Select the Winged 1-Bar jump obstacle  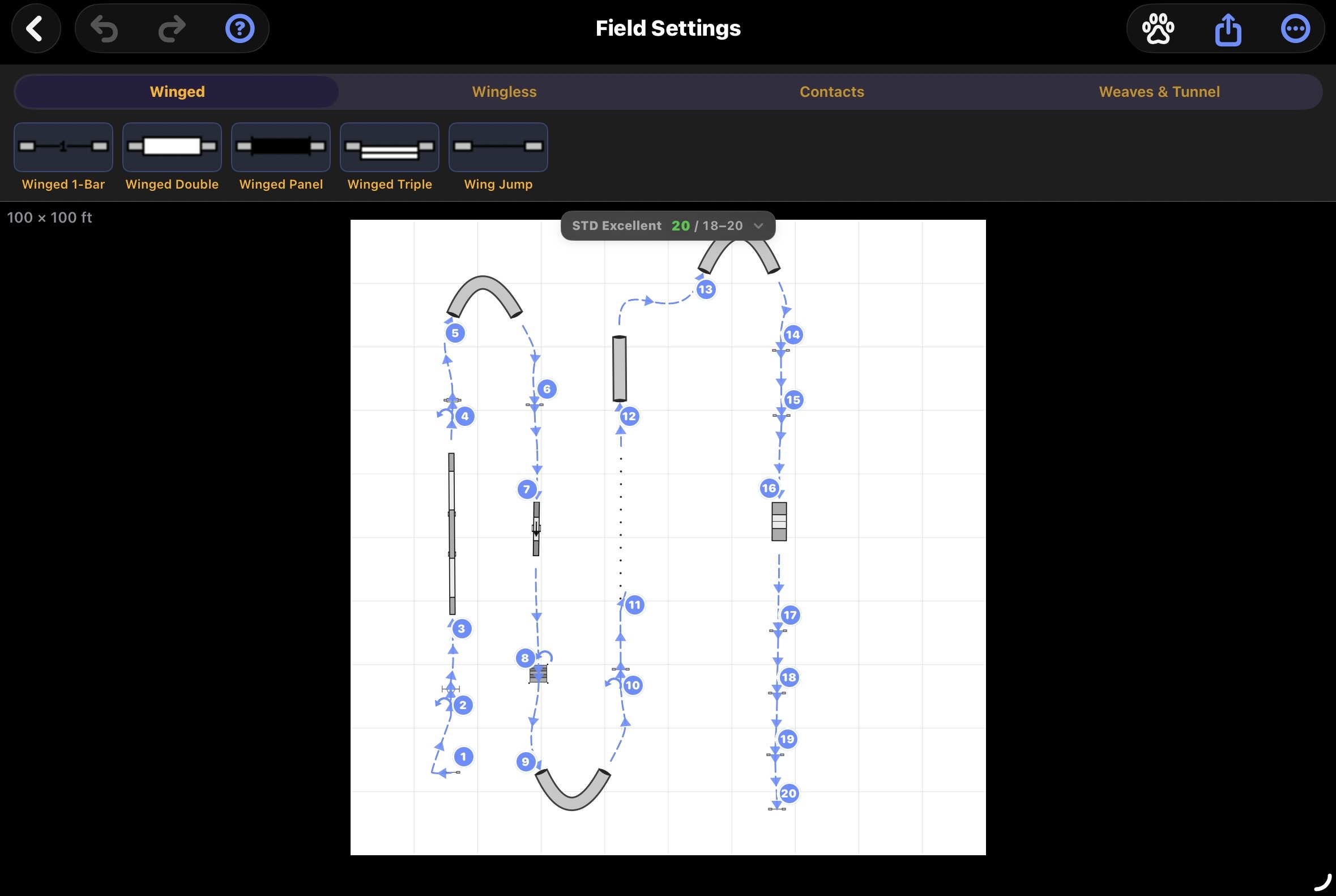pos(63,147)
